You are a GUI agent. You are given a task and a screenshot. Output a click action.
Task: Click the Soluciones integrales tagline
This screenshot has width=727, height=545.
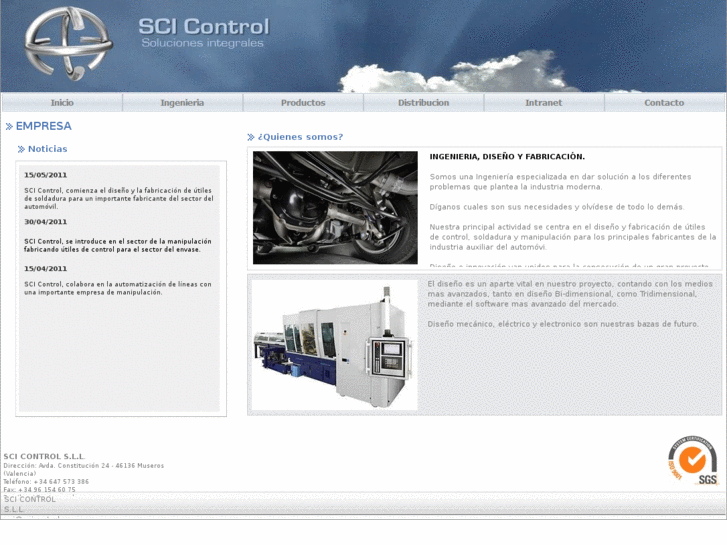(202, 43)
